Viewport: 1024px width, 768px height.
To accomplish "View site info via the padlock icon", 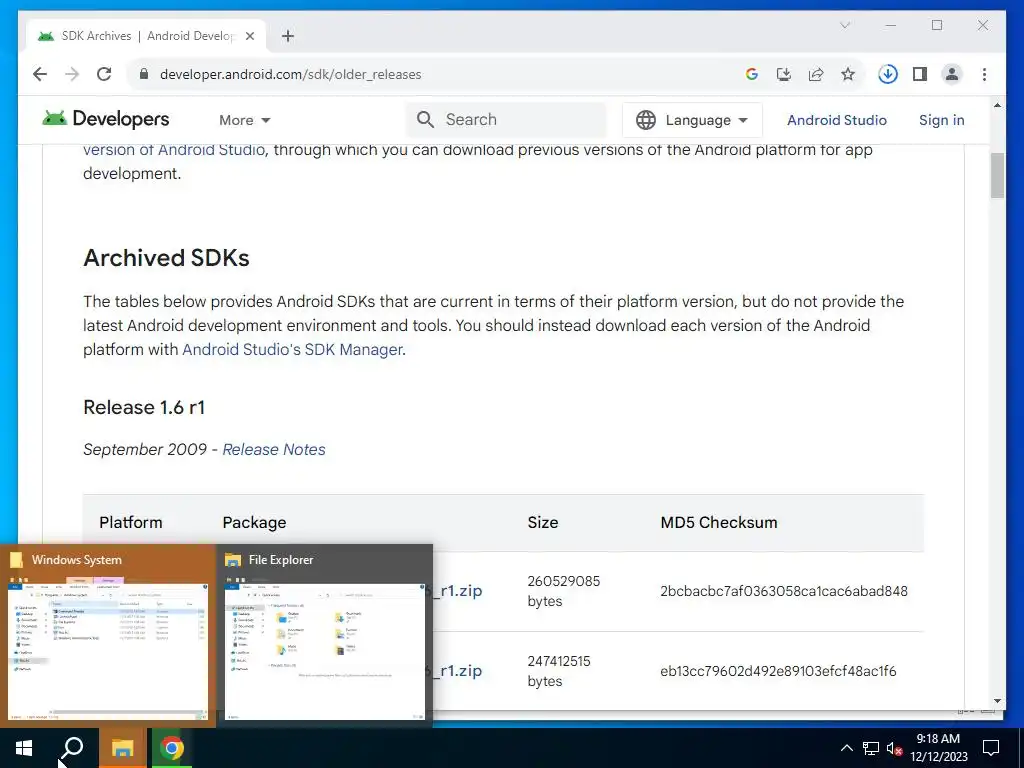I will point(144,74).
